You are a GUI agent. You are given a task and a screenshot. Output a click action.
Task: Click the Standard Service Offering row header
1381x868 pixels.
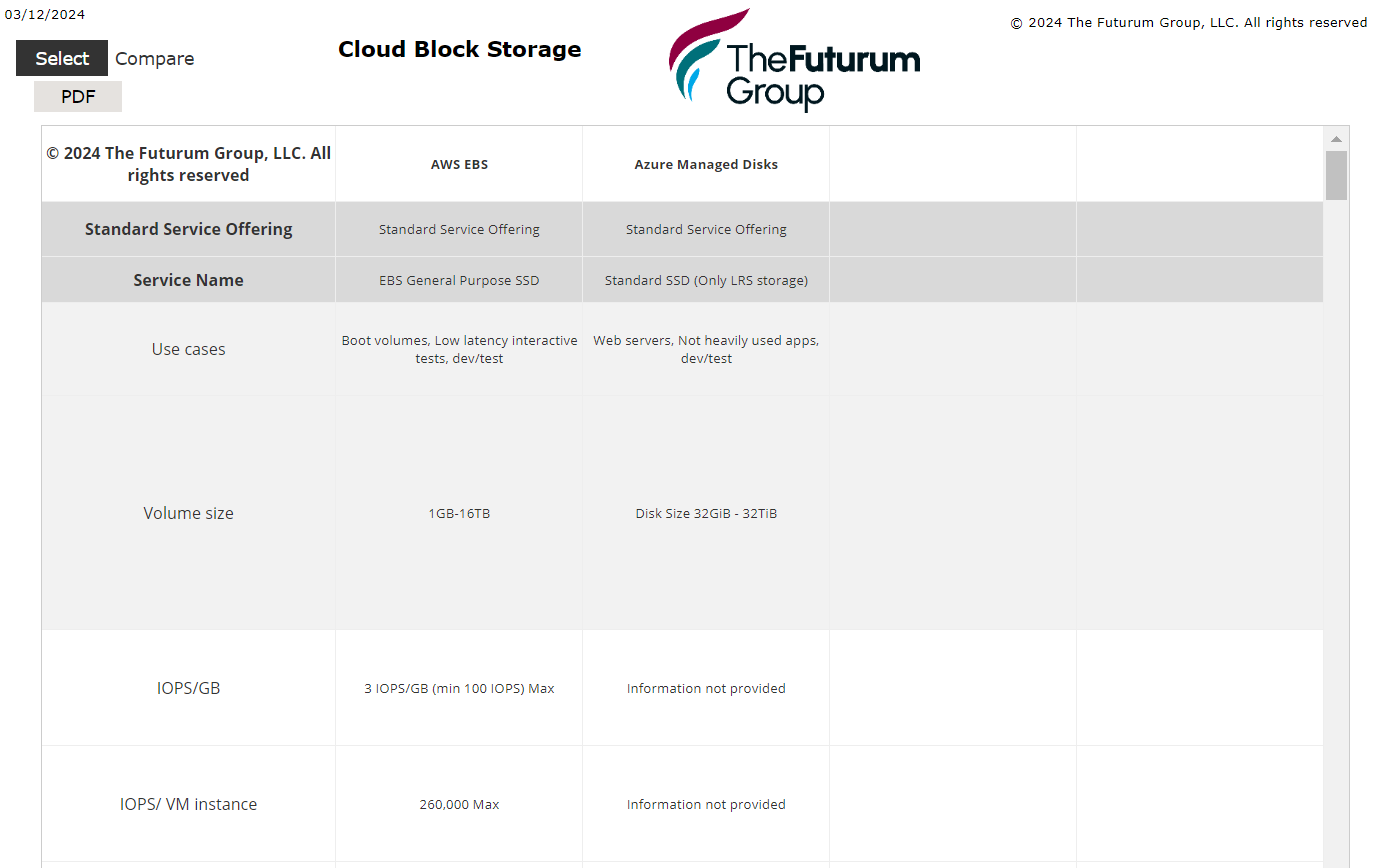pyautogui.click(x=188, y=229)
